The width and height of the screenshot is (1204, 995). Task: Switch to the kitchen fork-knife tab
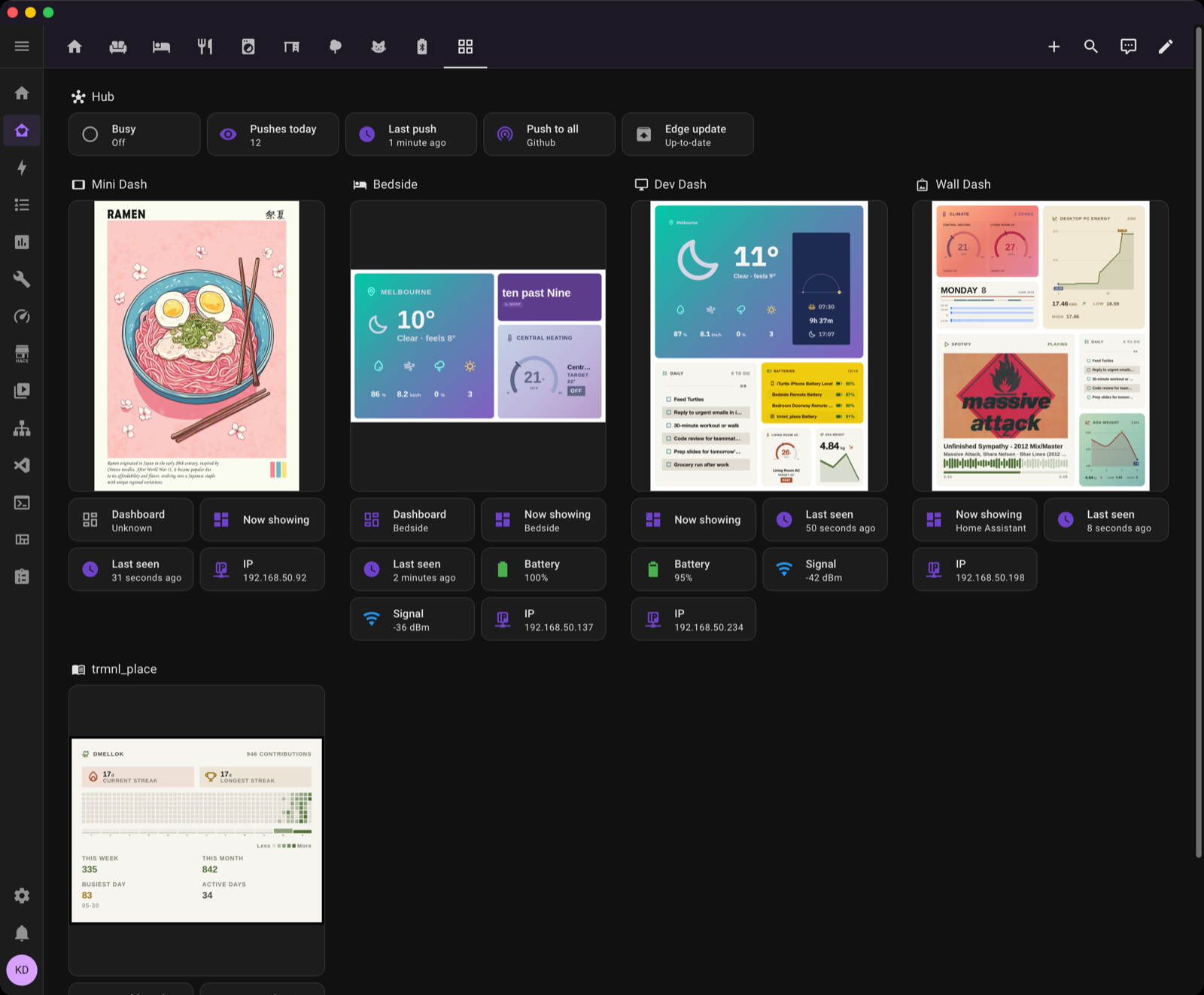point(205,47)
